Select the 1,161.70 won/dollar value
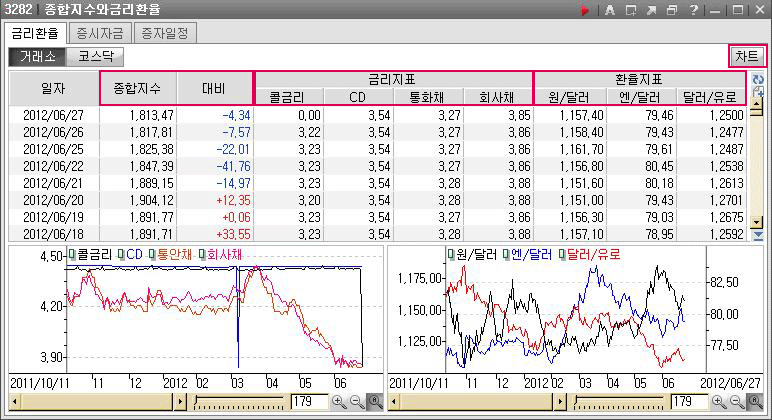The width and height of the screenshot is (772, 420). (581, 149)
